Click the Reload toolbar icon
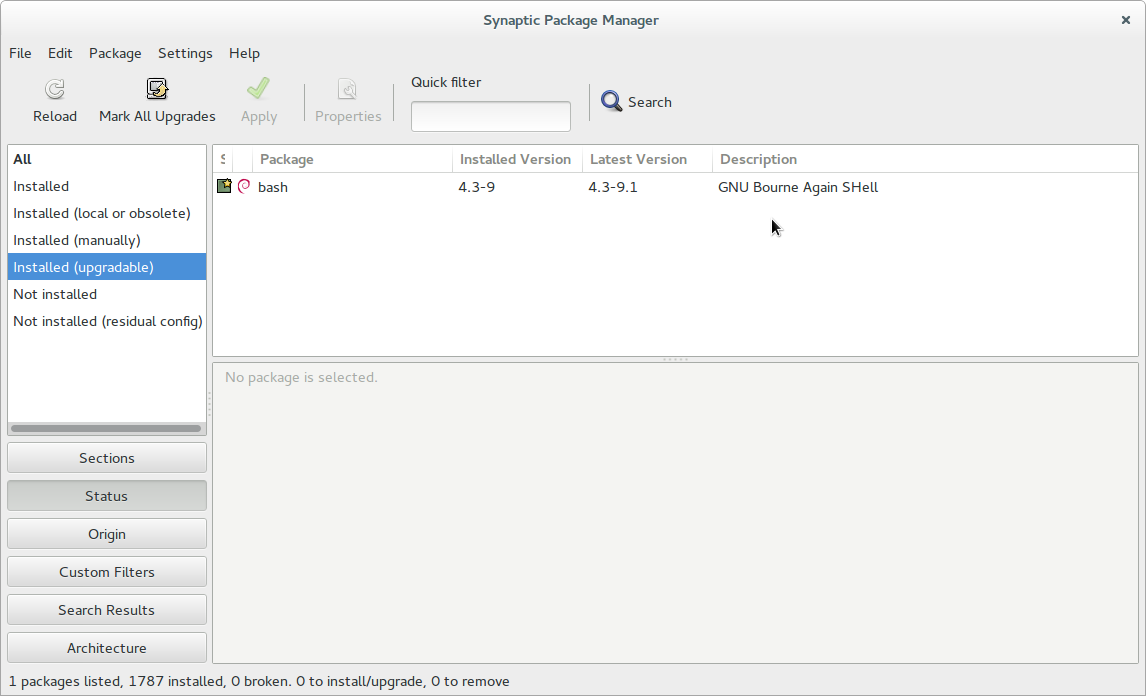Viewport: 1146px width, 696px height. [x=55, y=89]
